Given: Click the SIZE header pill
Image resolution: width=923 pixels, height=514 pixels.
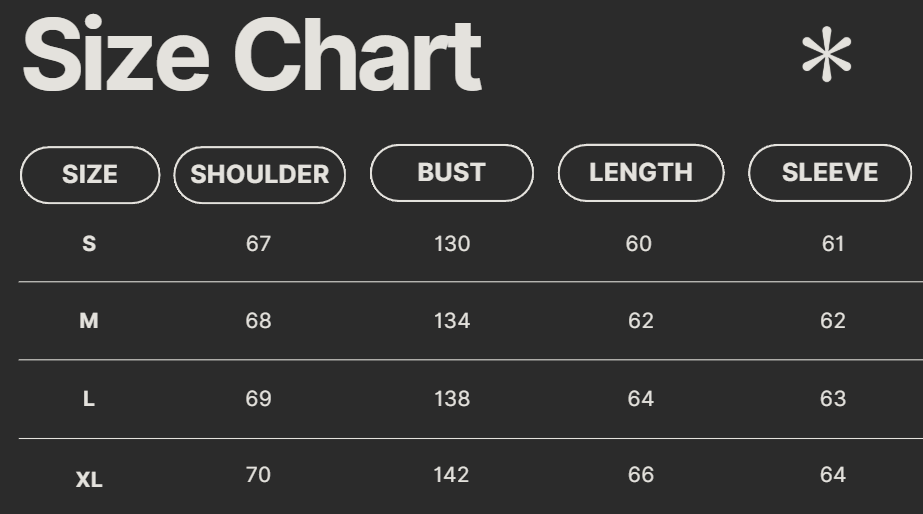Looking at the screenshot, I should 90,175.
